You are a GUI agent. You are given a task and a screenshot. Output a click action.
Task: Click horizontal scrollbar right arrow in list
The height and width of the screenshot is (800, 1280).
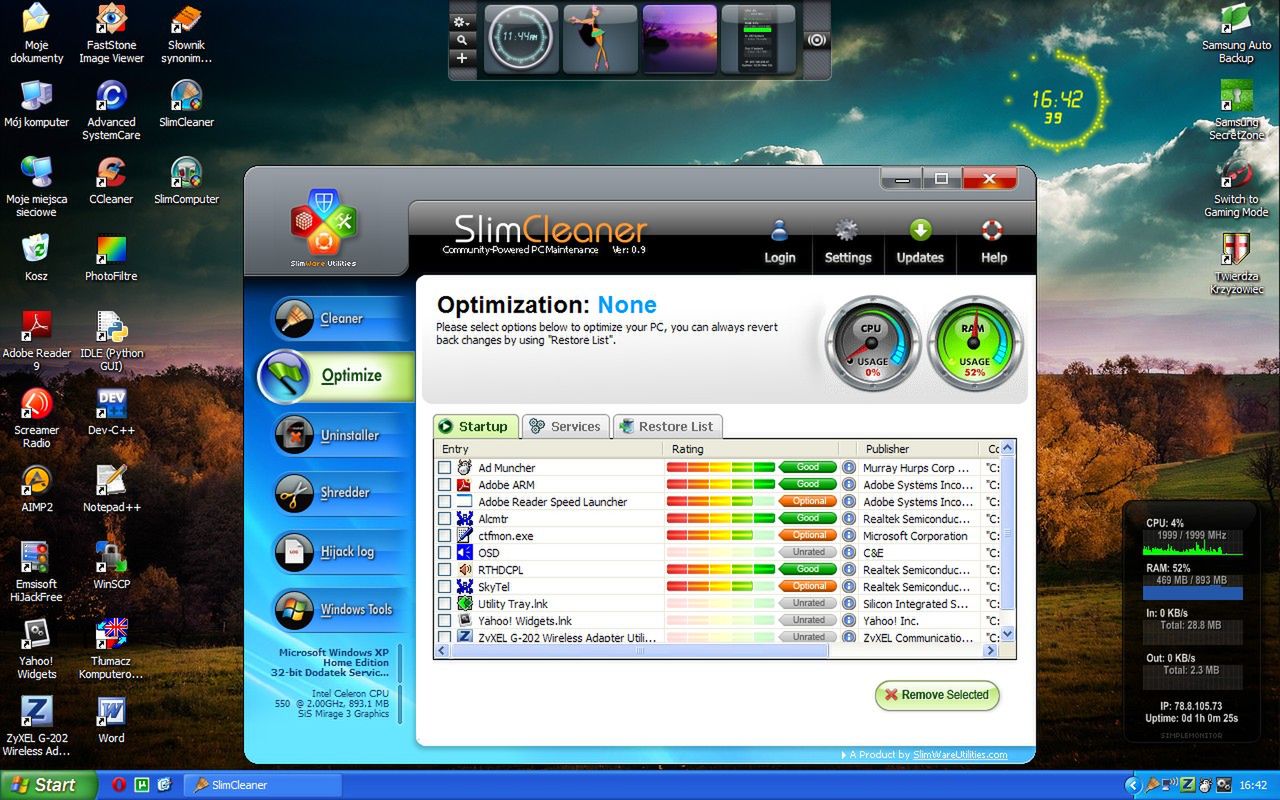point(991,651)
